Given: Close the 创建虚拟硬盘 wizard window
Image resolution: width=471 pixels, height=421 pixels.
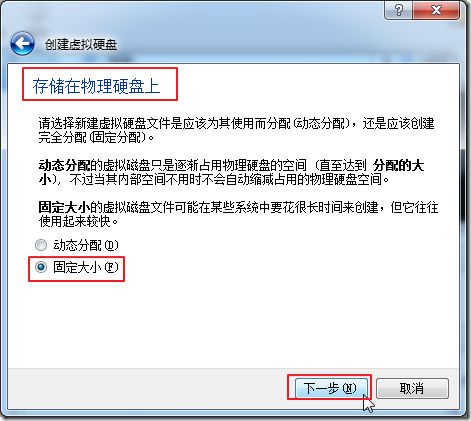Looking at the screenshot, I should [436, 10].
